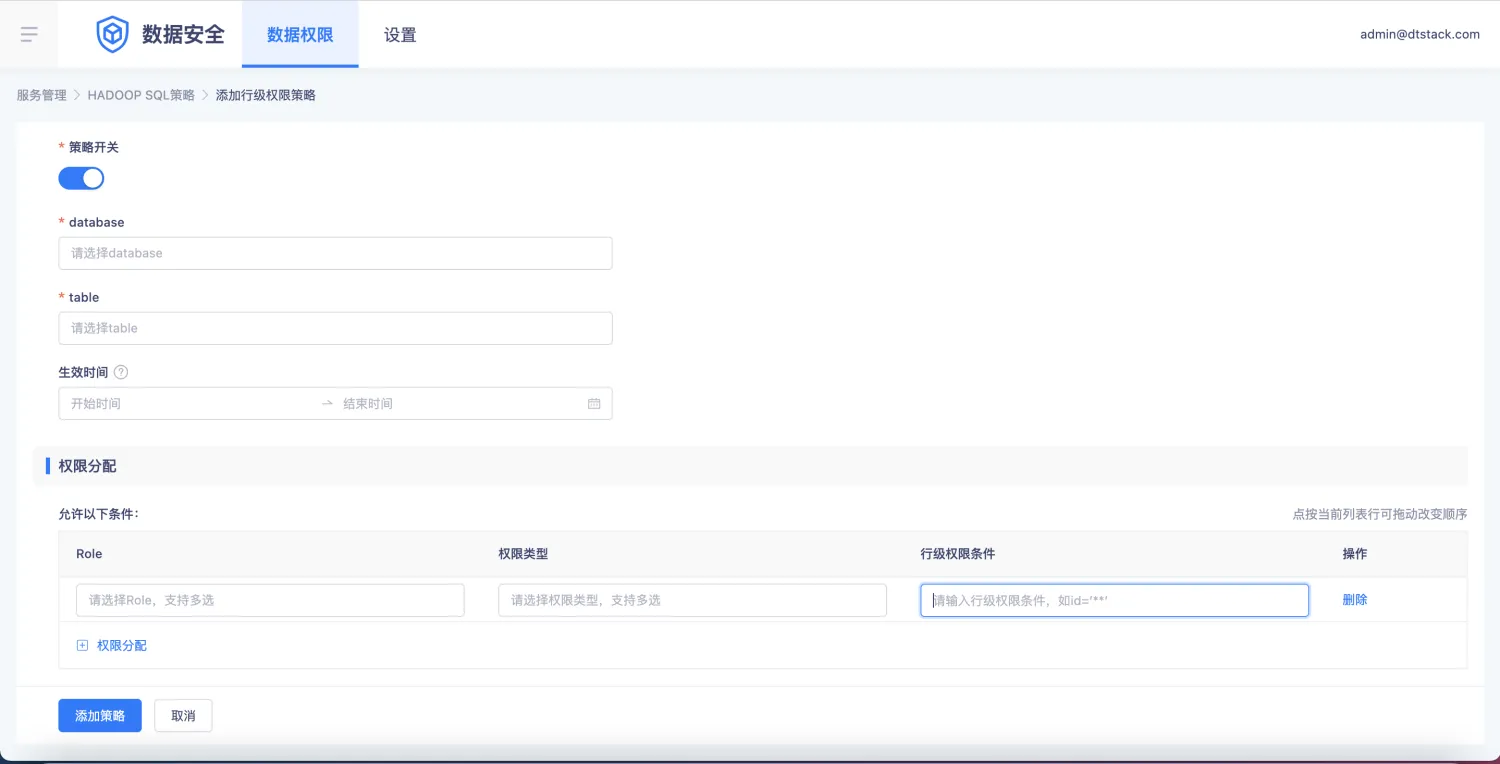
Task: Toggle the 策略开关 switch off
Action: point(81,178)
